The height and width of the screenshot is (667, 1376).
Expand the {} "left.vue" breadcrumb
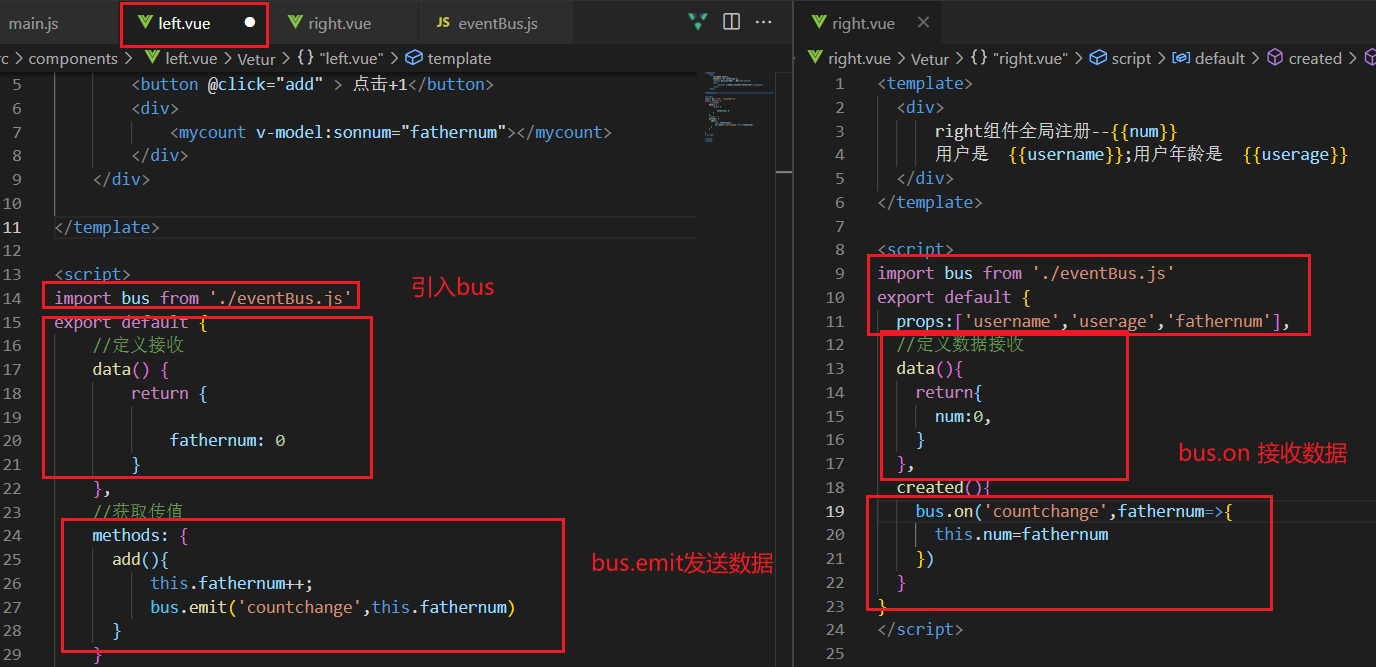(x=341, y=58)
